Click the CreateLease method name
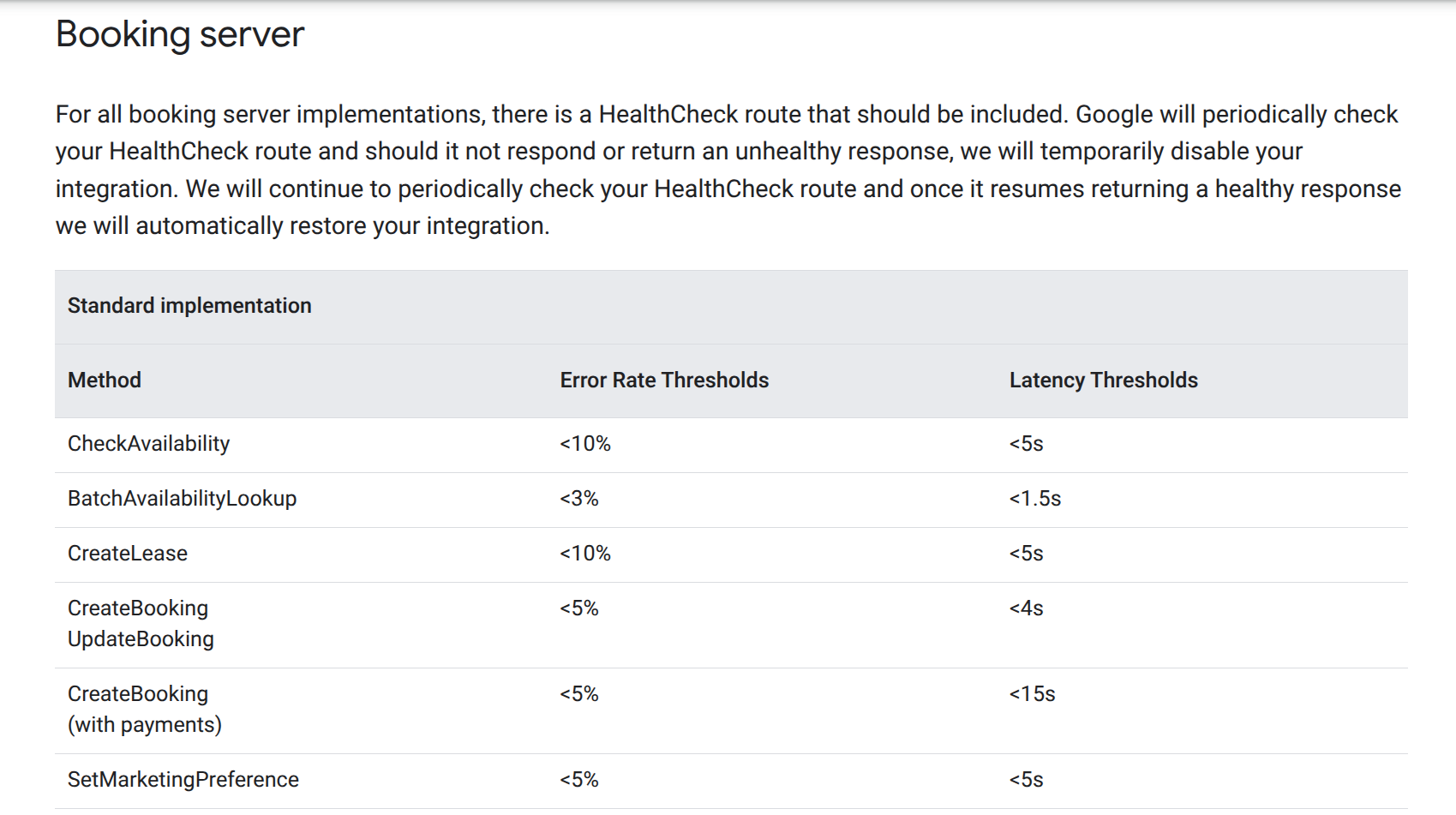Image resolution: width=1456 pixels, height=815 pixels. [x=128, y=554]
